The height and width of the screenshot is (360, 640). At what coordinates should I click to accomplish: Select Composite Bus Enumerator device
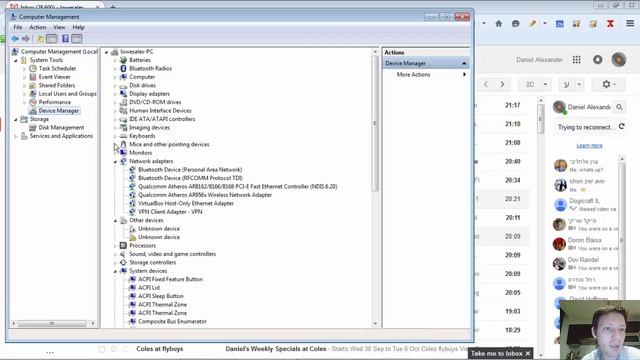click(x=172, y=322)
